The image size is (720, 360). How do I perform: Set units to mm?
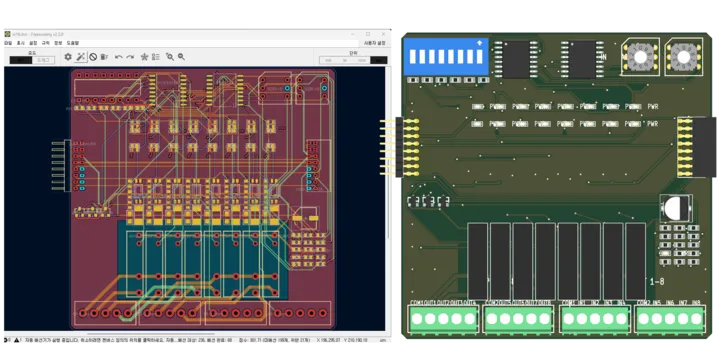click(362, 60)
